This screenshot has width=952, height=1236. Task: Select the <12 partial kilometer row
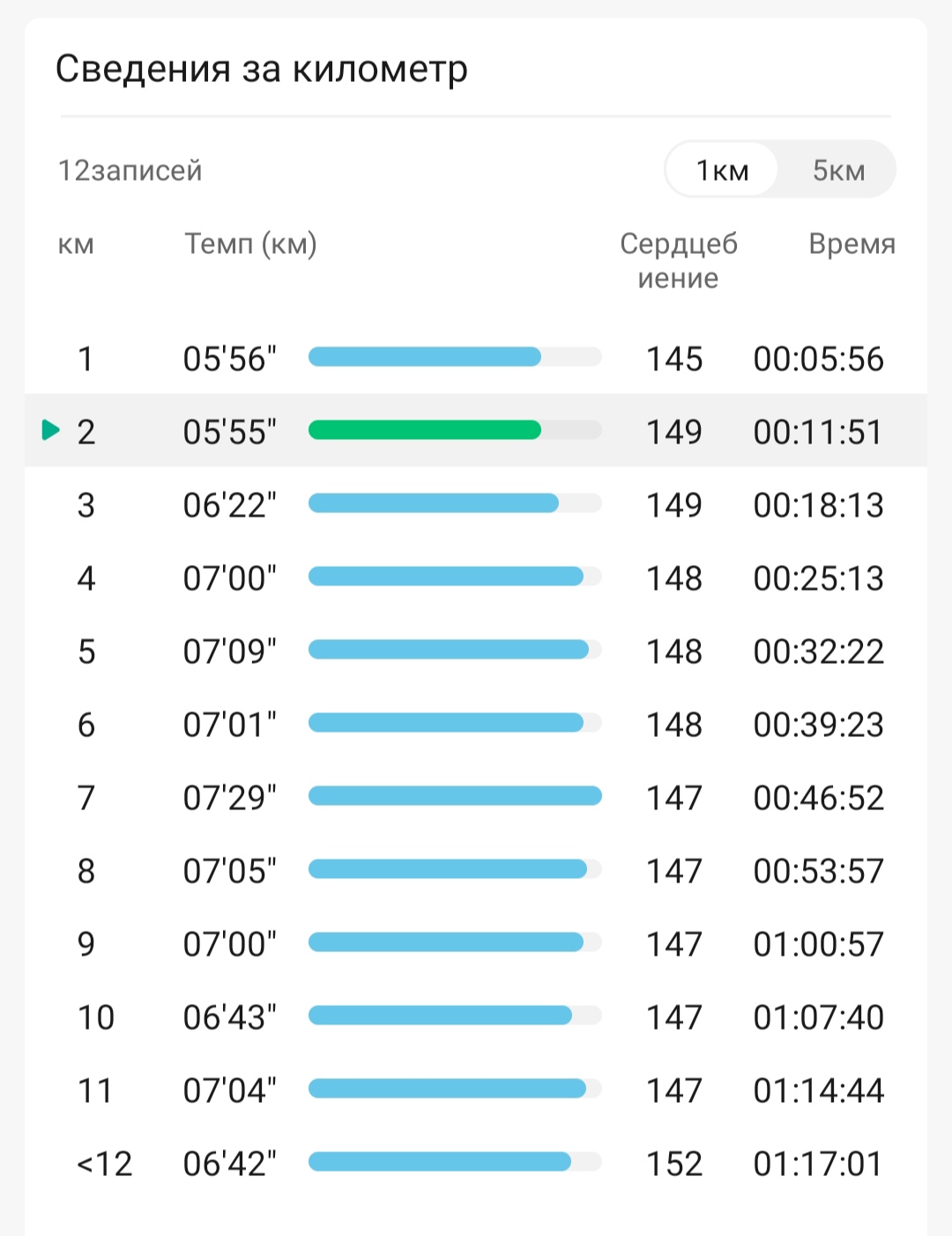pyautogui.click(x=476, y=1163)
